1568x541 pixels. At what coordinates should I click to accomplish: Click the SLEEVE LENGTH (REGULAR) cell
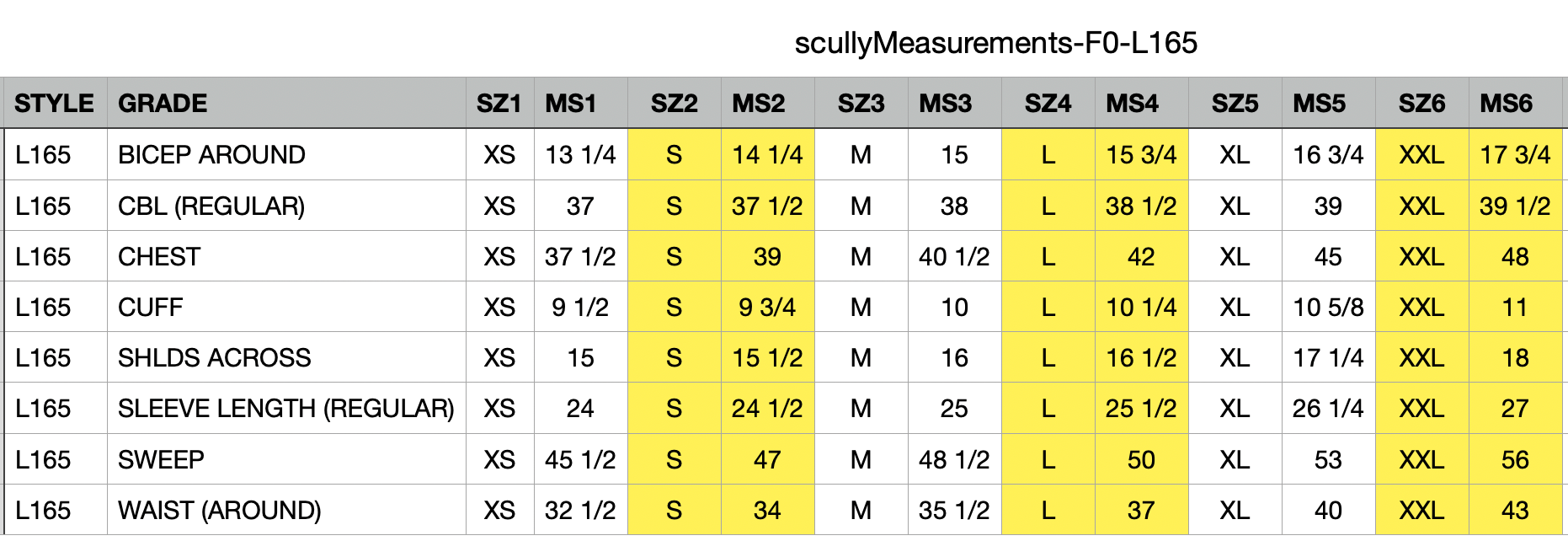[285, 409]
